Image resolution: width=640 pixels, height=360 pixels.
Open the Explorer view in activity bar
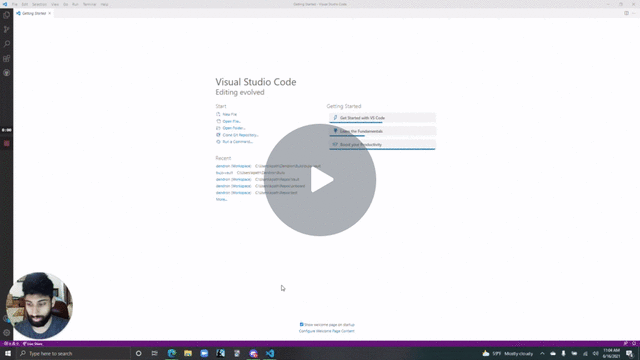tap(7, 16)
